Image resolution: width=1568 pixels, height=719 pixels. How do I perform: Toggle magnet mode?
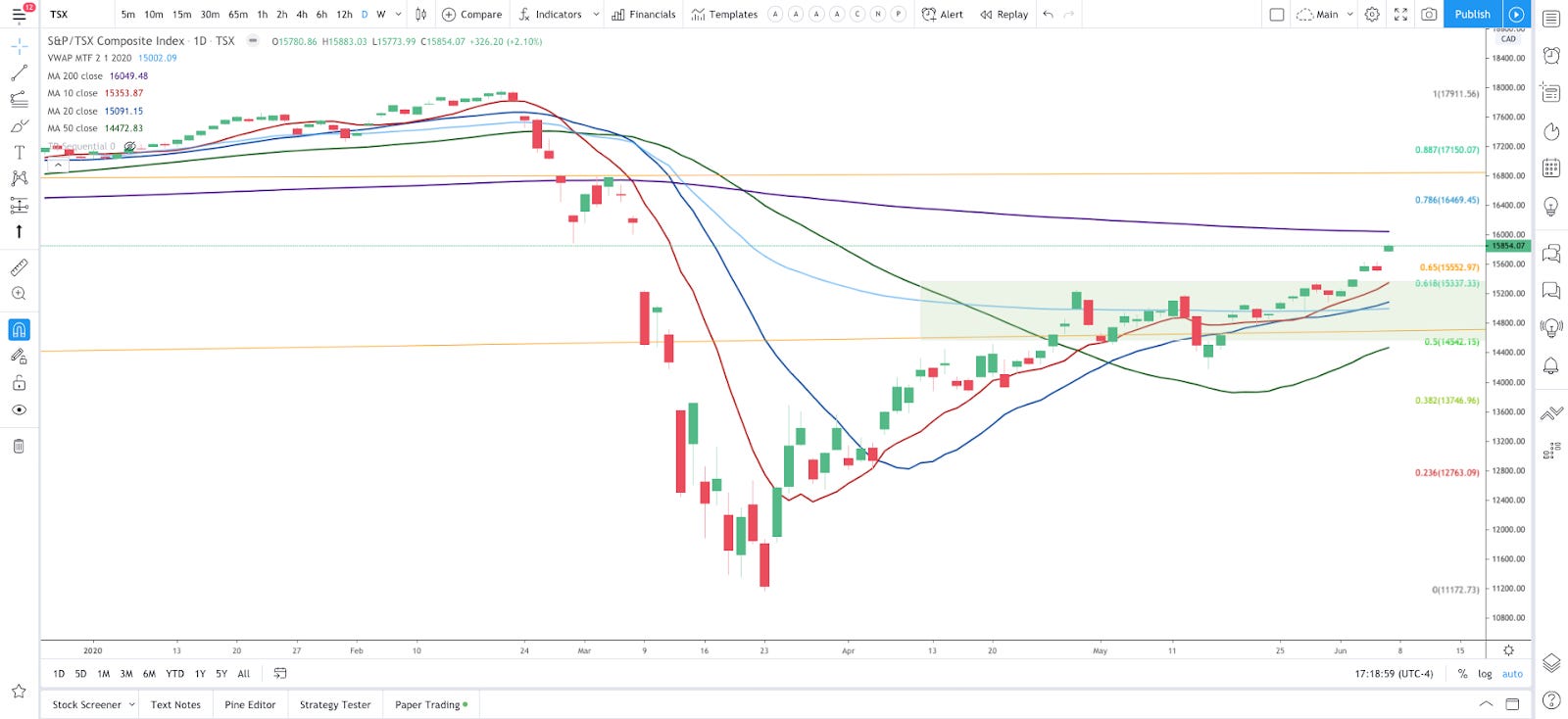coord(19,330)
